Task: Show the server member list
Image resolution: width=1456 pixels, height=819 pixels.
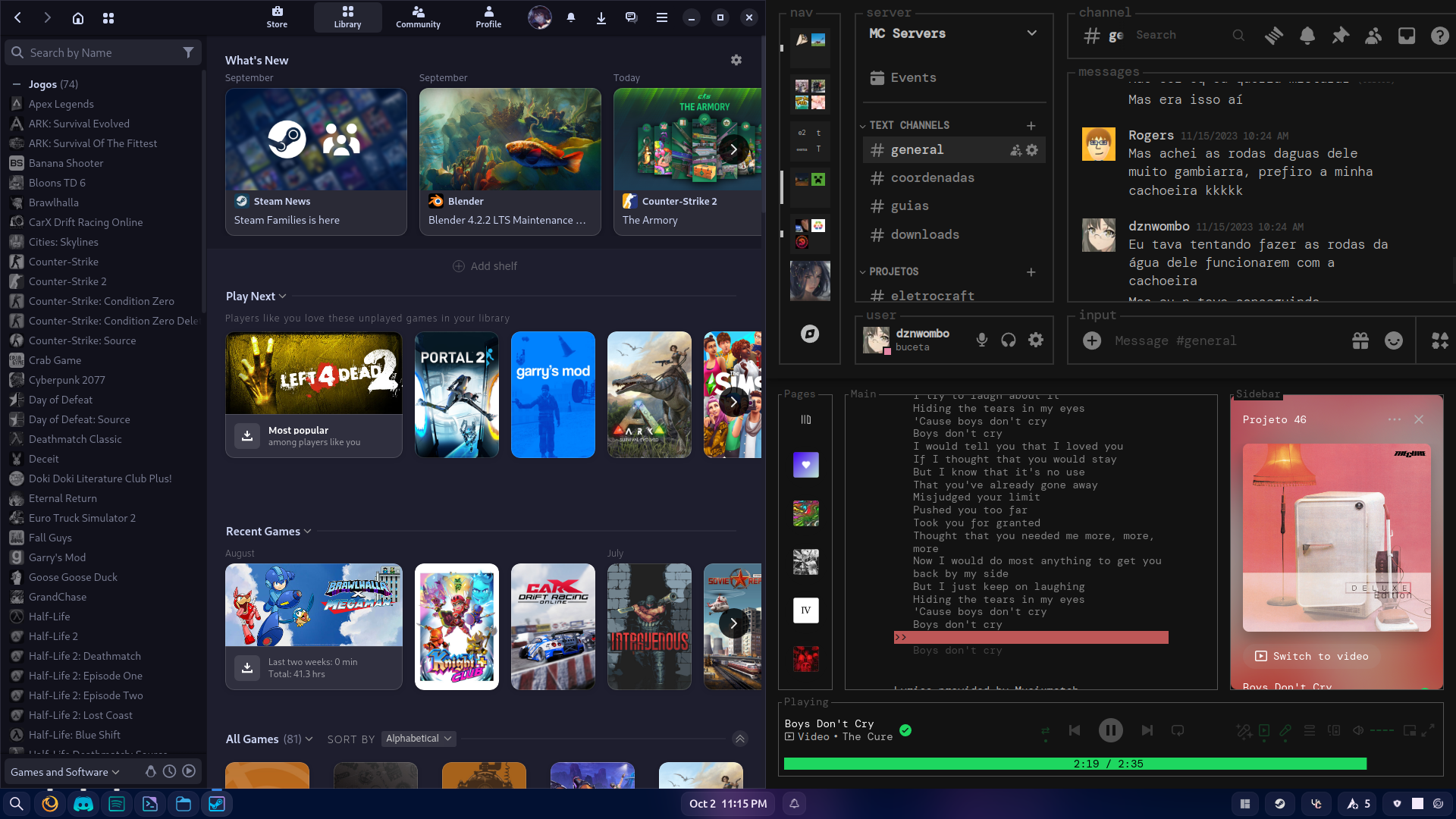Action: [x=1373, y=35]
